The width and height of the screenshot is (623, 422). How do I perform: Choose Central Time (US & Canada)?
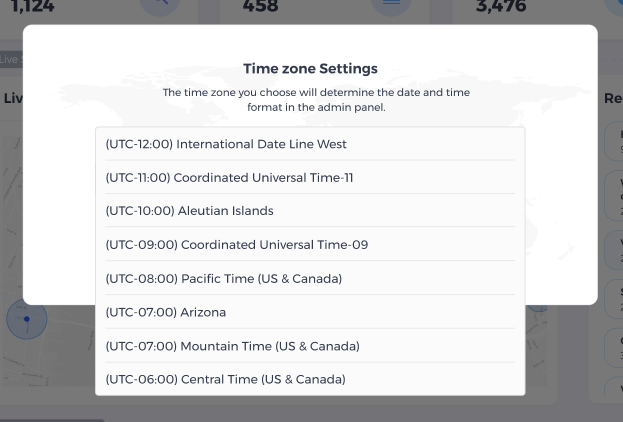[225, 379]
